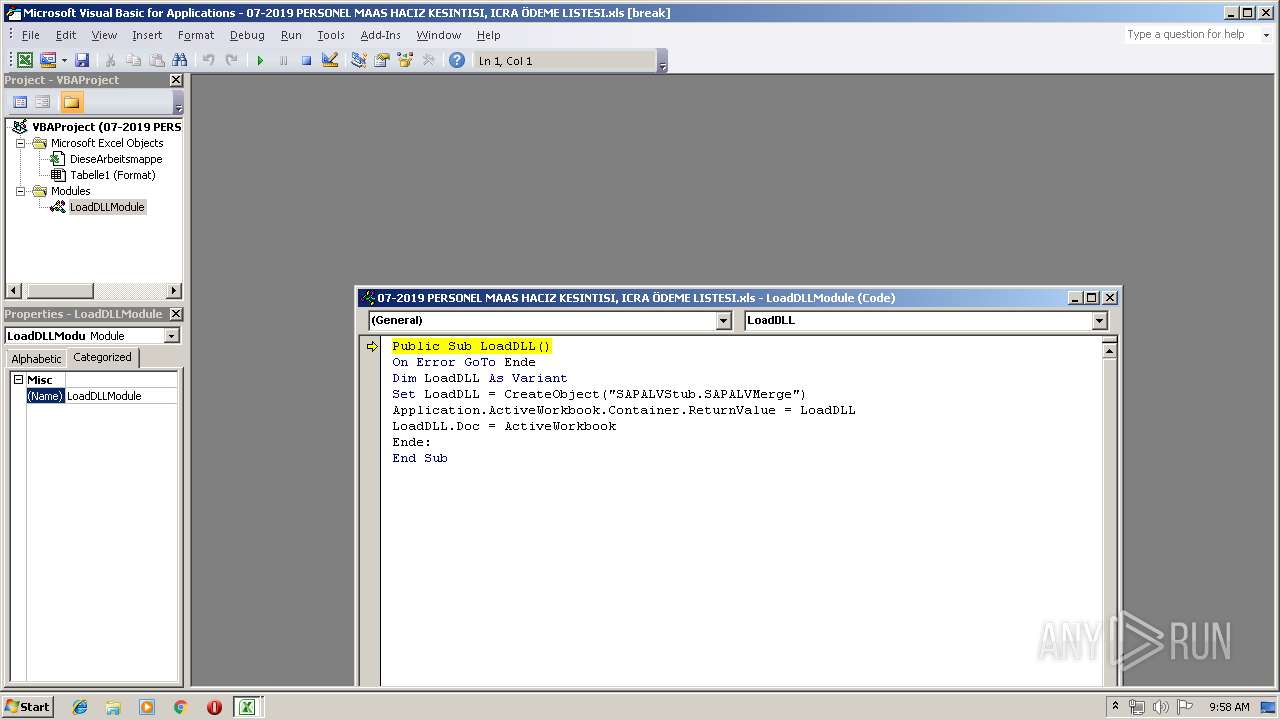
Task: Click View Code icon in Project panel
Action: pyautogui.click(x=20, y=102)
